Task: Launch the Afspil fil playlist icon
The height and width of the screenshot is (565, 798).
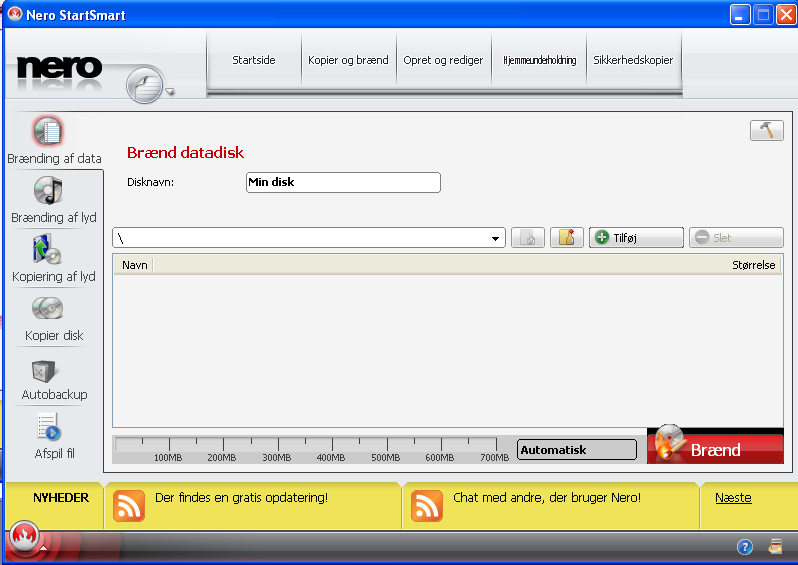Action: pyautogui.click(x=48, y=427)
